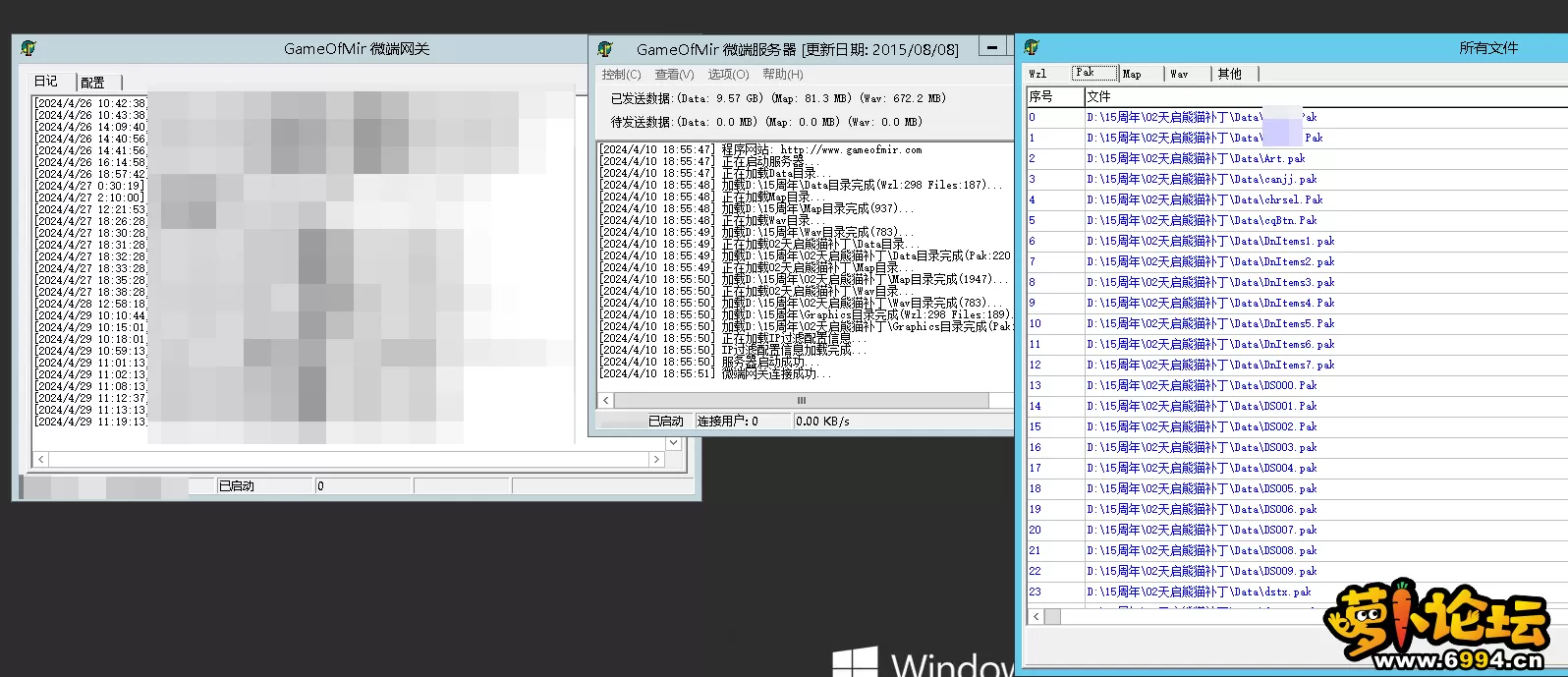The width and height of the screenshot is (1568, 677).
Task: Select the DS008.pak file row
Action: point(1297,550)
